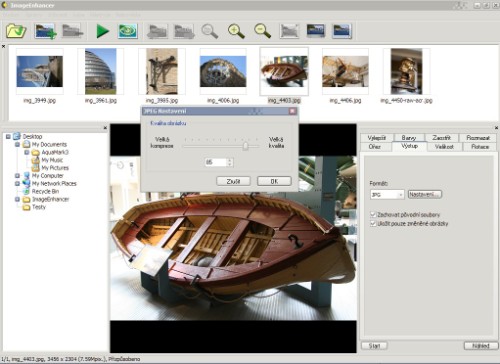The width and height of the screenshot is (500, 364).
Task: Toggle Uložit pouze změněné obrázky checkbox
Action: (x=373, y=224)
